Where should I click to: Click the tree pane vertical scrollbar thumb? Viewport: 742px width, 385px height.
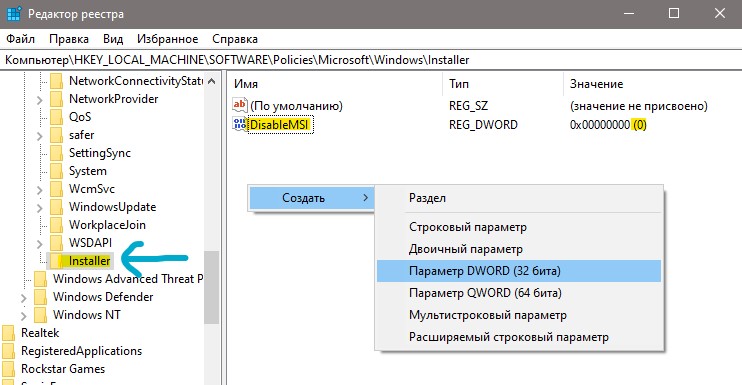(212, 287)
